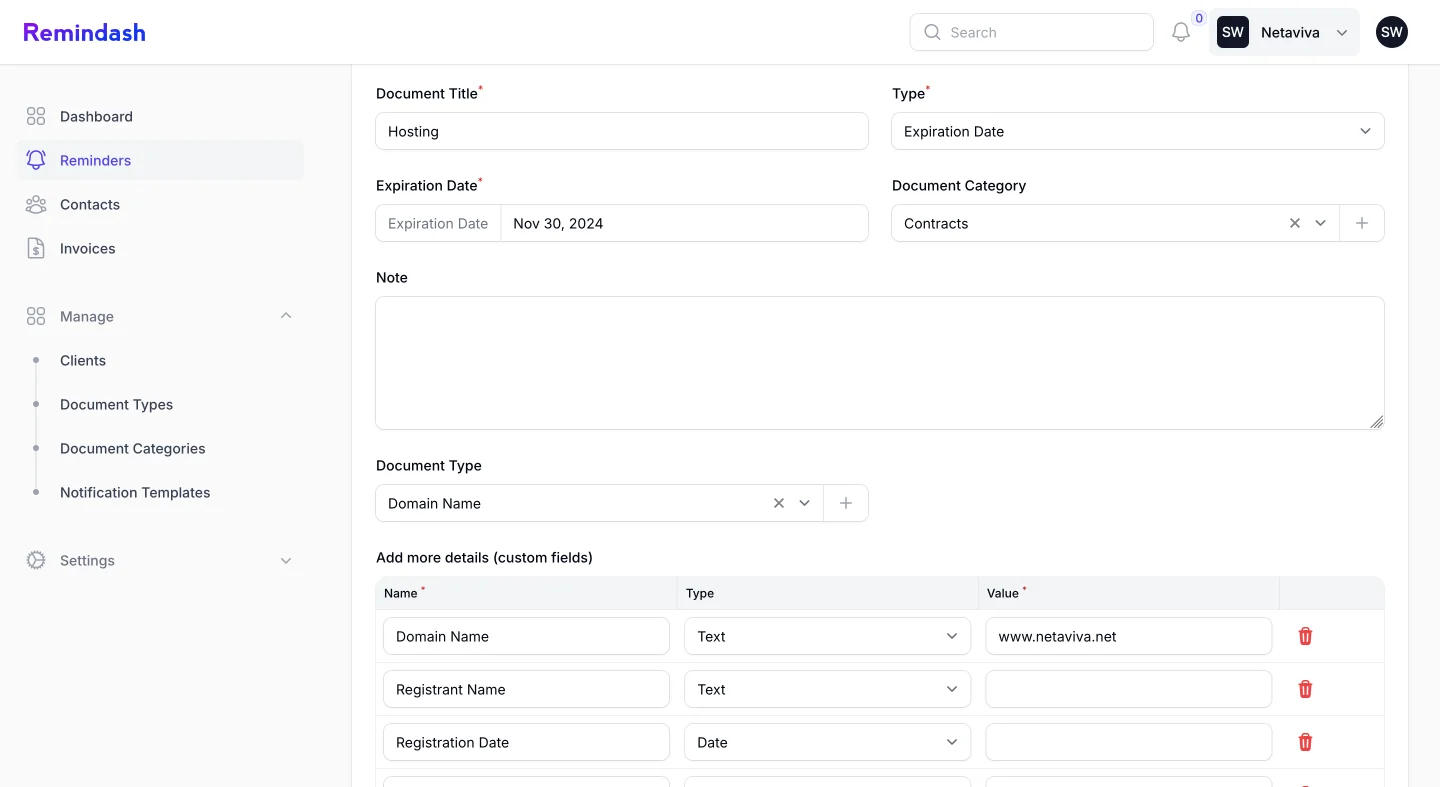Add a new document type with plus
The image size is (1440, 787).
[846, 503]
